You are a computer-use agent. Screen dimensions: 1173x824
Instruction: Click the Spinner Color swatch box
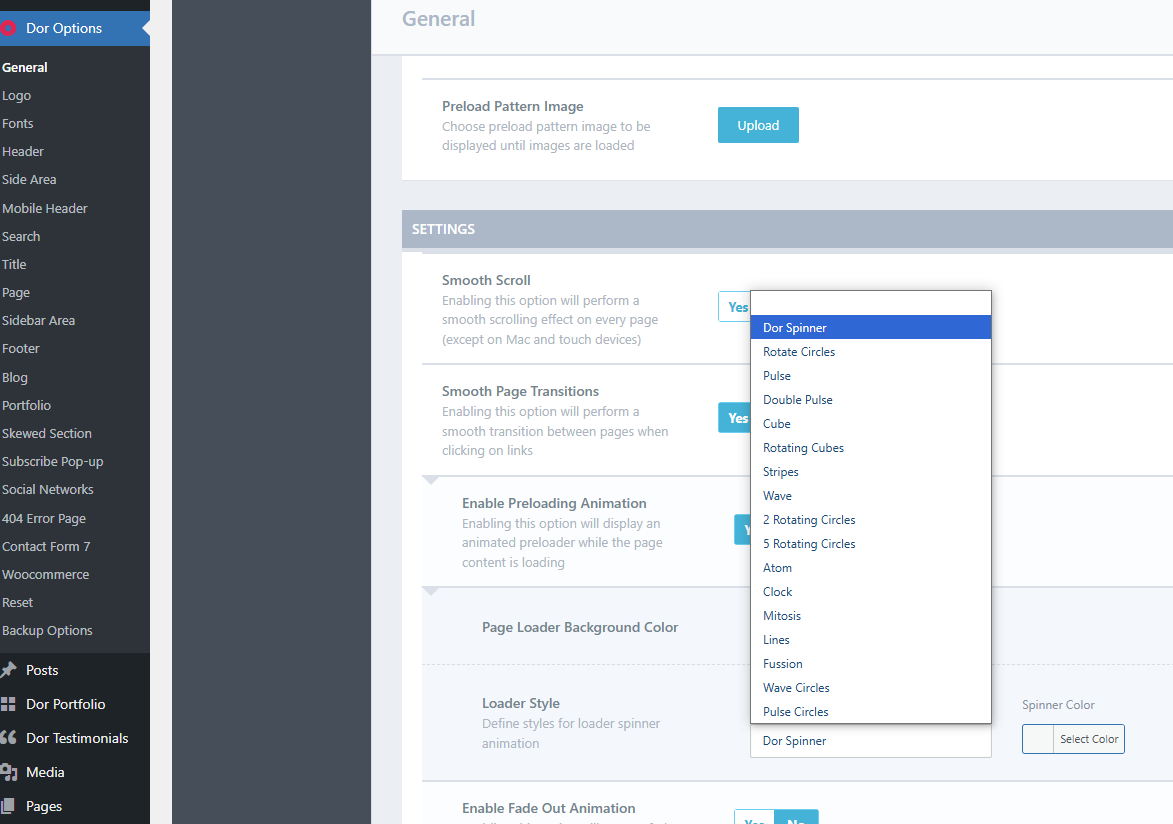tap(1038, 739)
